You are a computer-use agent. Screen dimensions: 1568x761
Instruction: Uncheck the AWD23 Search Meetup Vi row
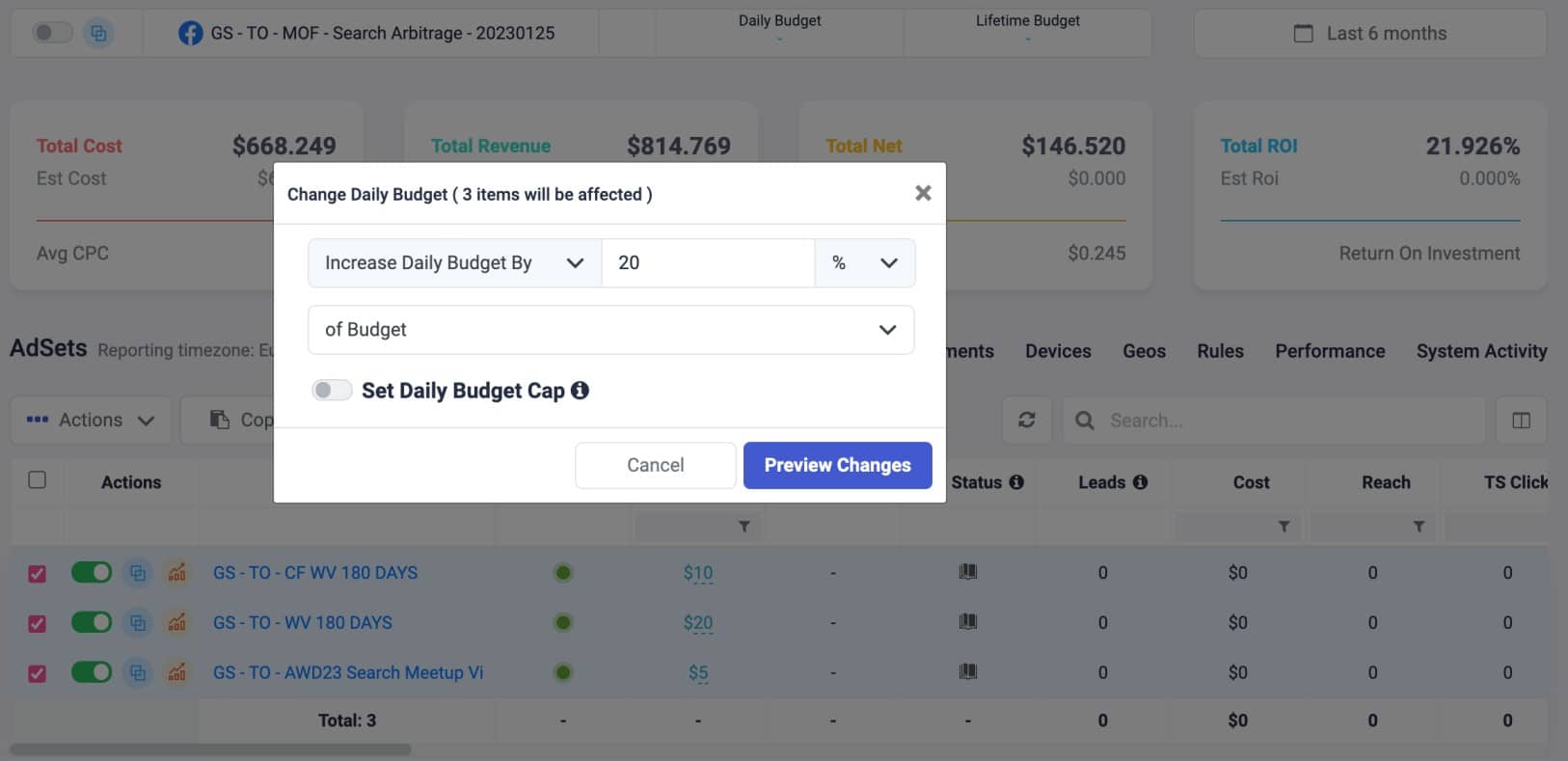click(x=37, y=673)
